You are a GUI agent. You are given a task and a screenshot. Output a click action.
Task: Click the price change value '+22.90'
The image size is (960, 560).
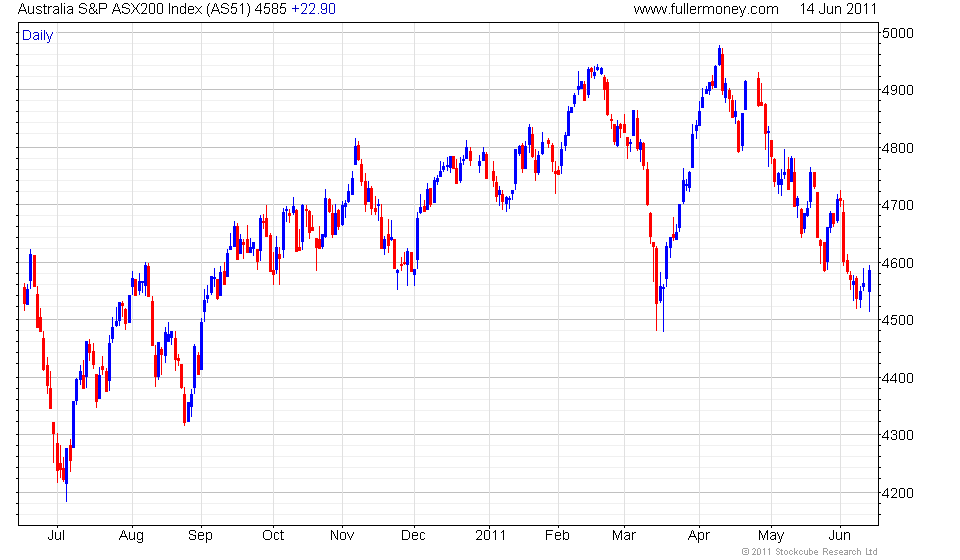click(313, 9)
